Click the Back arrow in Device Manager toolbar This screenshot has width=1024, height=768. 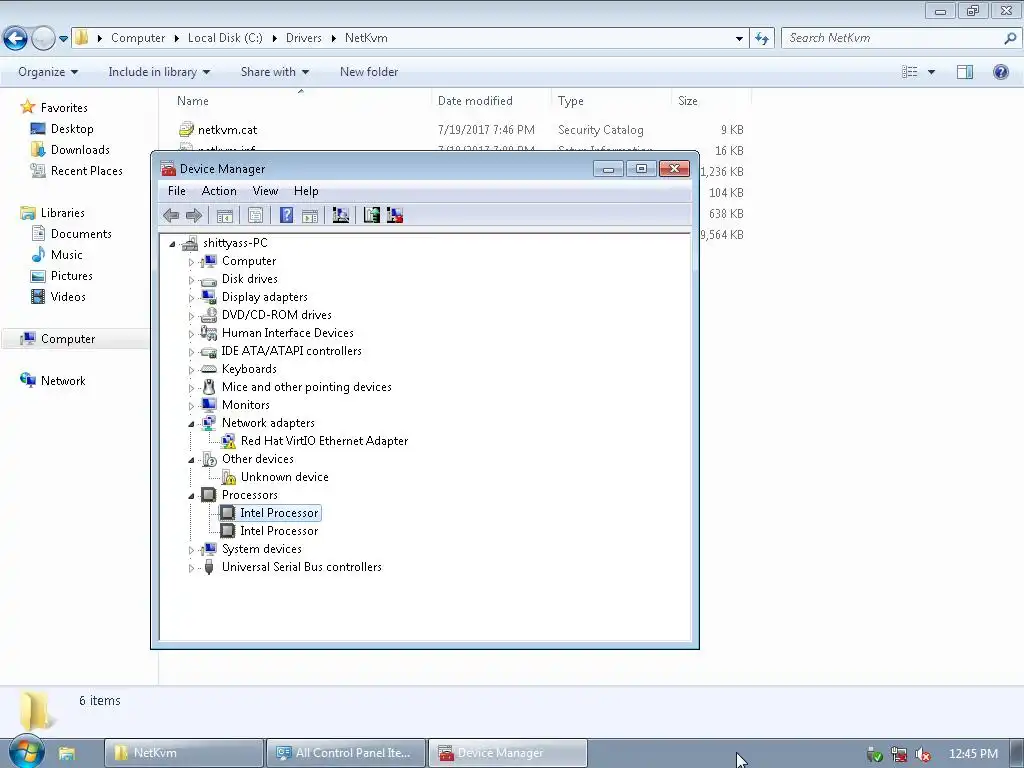coord(171,215)
